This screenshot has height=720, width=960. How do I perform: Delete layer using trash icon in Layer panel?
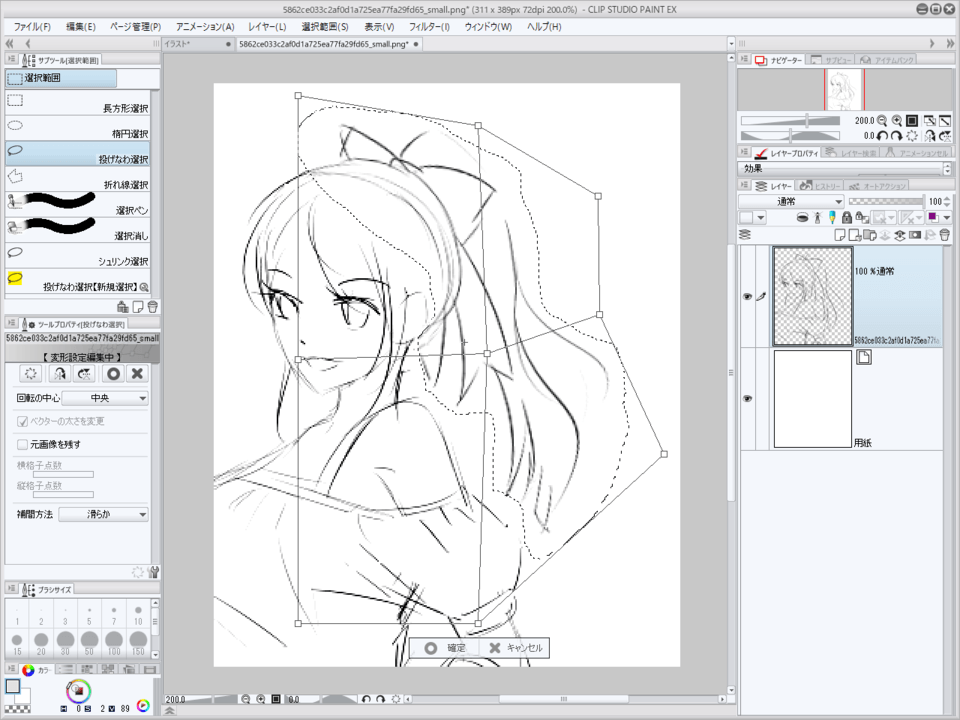[943, 235]
